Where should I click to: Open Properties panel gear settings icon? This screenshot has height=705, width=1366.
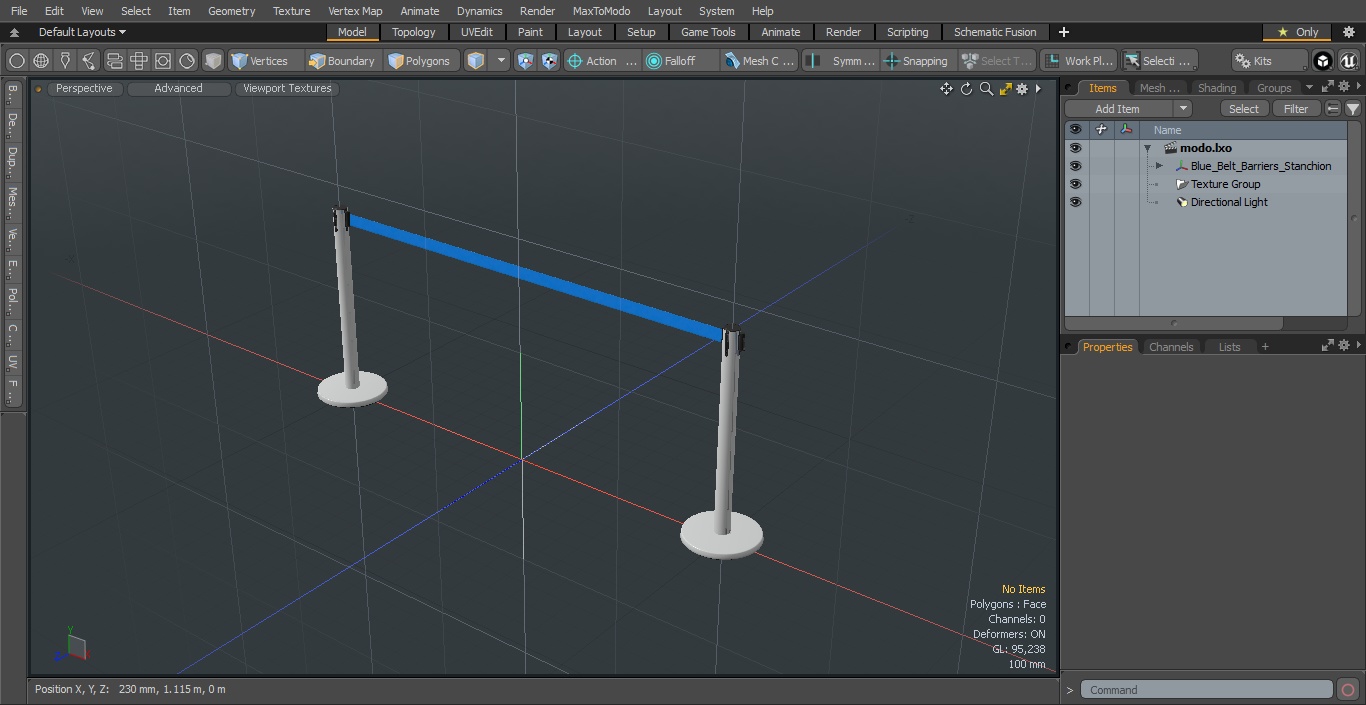[1344, 345]
